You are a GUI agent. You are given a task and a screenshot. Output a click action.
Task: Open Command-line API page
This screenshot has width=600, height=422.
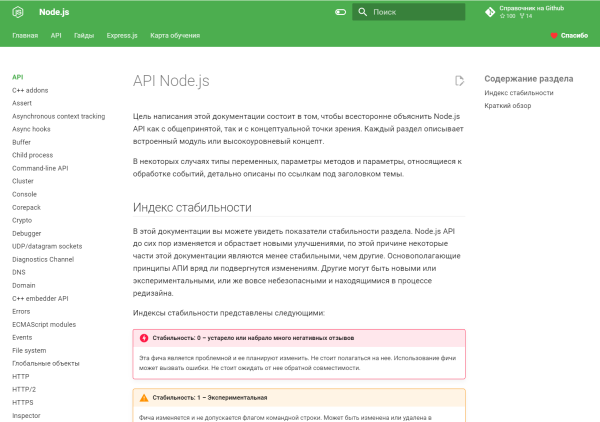(40, 168)
